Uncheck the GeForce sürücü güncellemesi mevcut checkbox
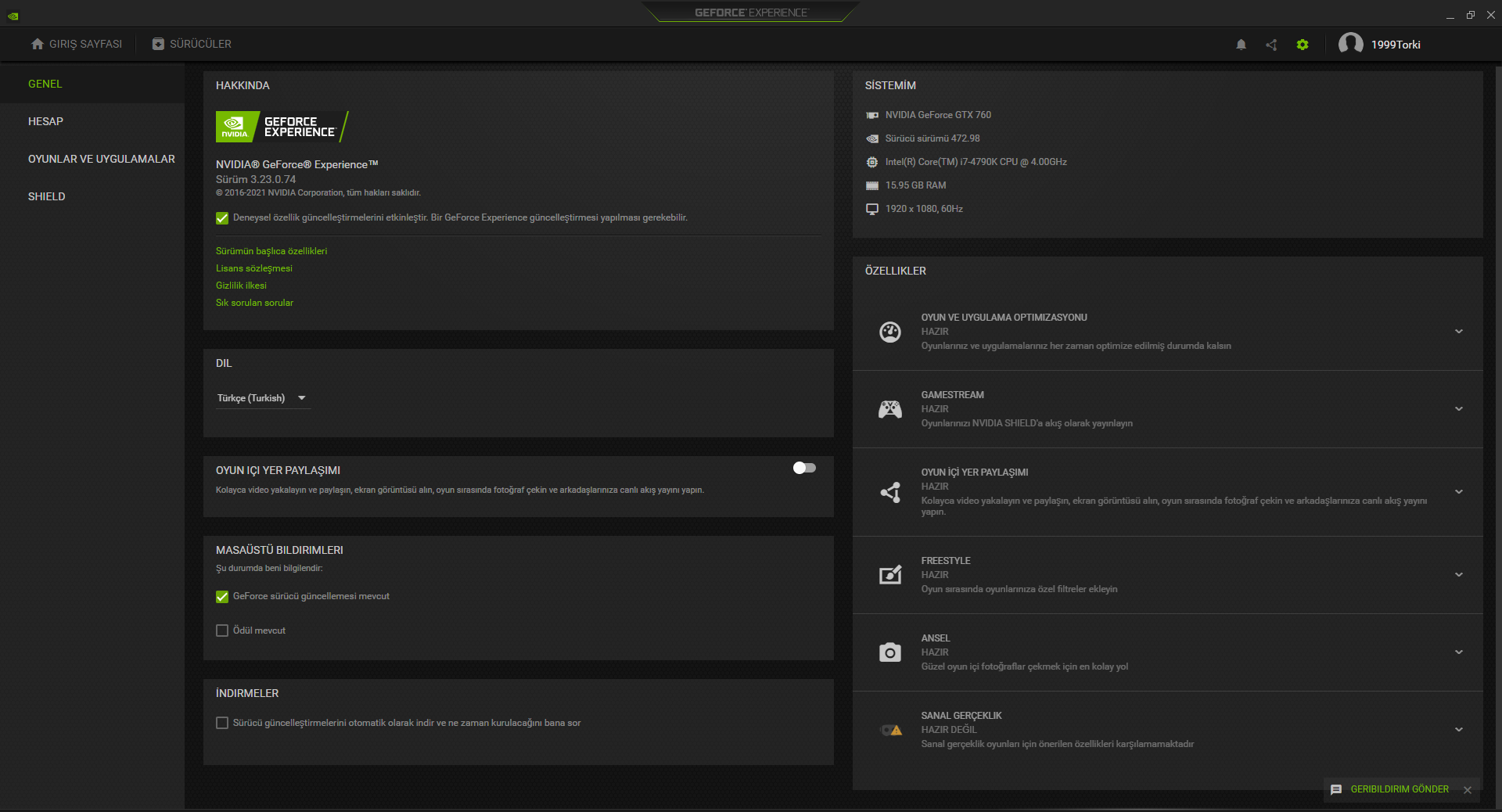Viewport: 1502px width, 812px height. (x=222, y=597)
